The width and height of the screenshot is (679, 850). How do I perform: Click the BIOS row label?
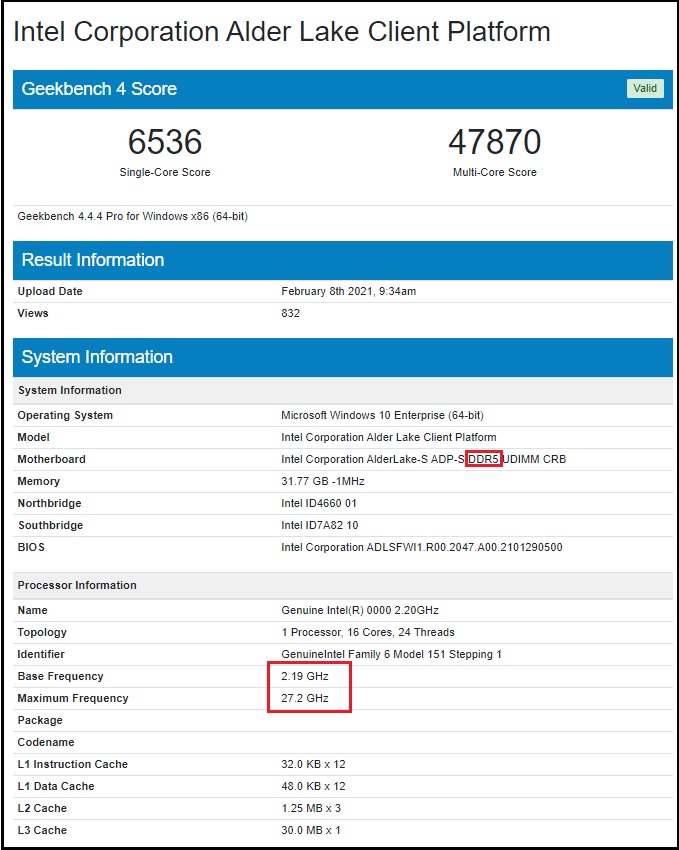(x=31, y=547)
